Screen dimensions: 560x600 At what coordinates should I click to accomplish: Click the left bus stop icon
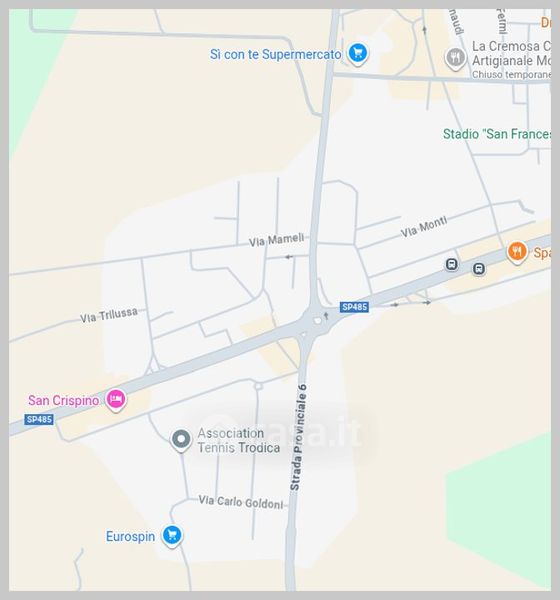452,264
